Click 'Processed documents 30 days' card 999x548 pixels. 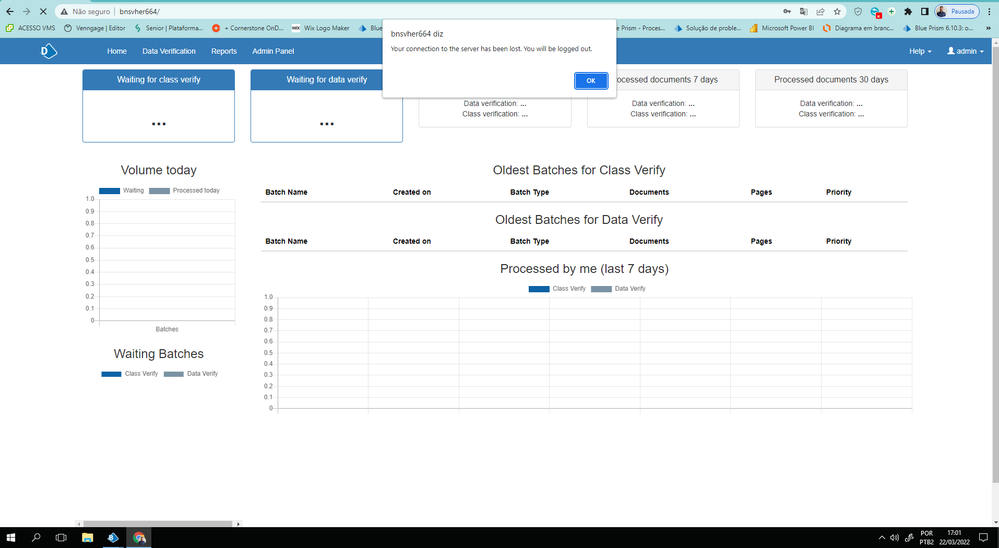(831, 99)
